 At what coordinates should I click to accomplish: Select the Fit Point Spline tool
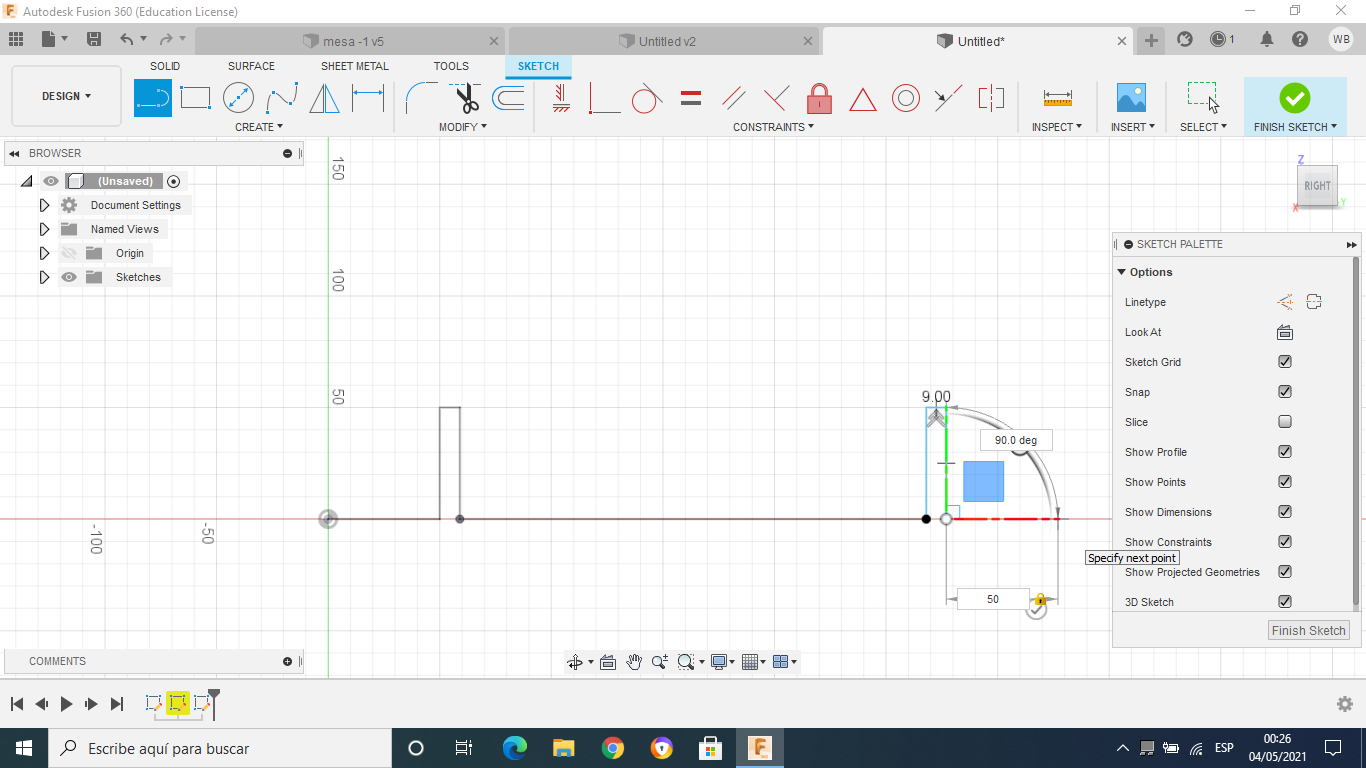pos(281,98)
